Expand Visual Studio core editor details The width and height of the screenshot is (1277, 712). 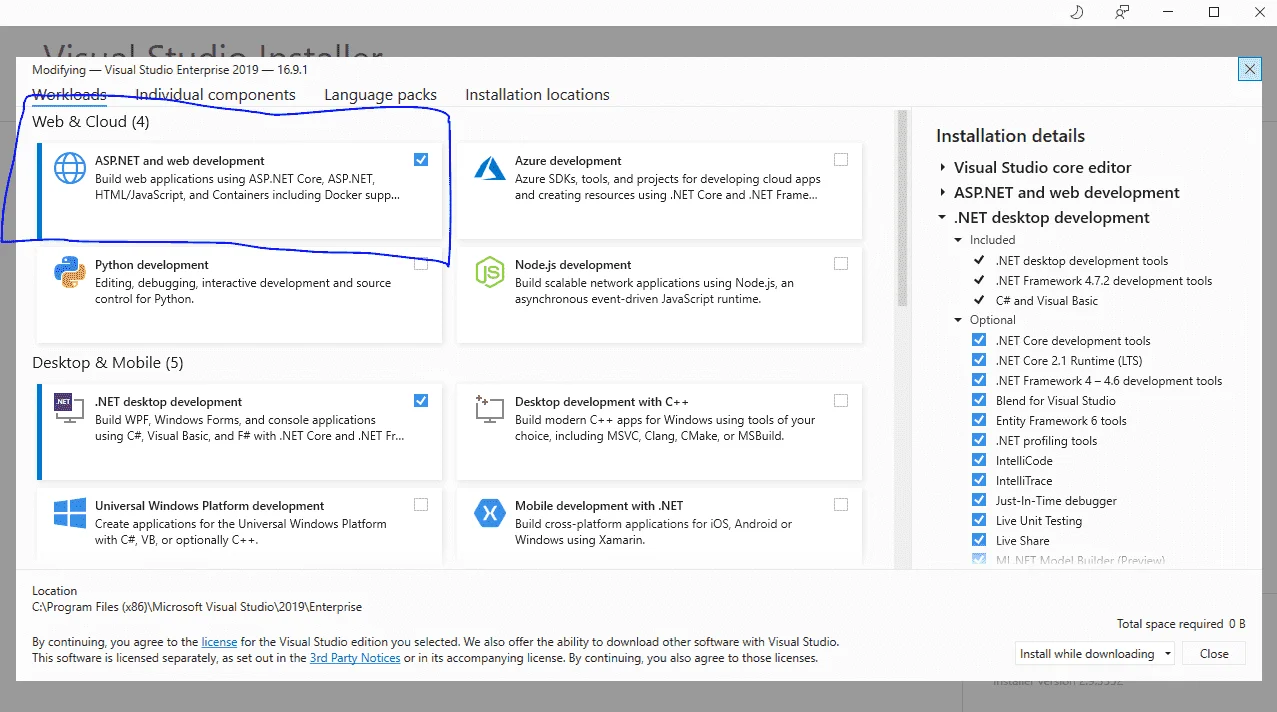pyautogui.click(x=943, y=168)
